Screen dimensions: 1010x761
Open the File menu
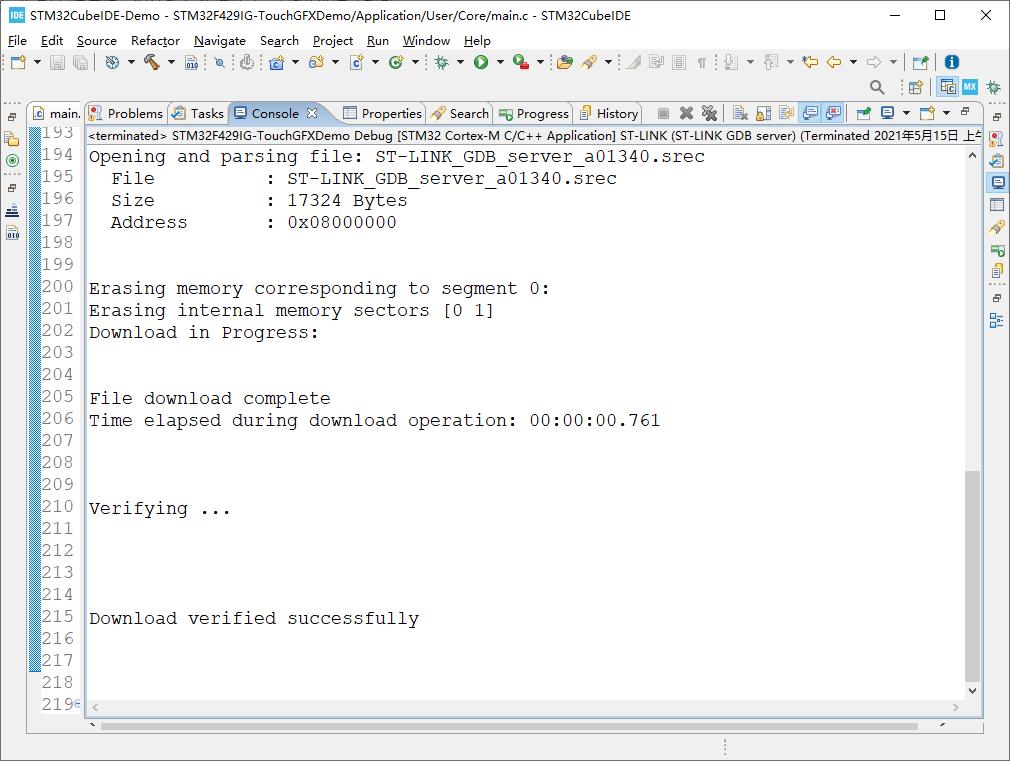pos(17,41)
